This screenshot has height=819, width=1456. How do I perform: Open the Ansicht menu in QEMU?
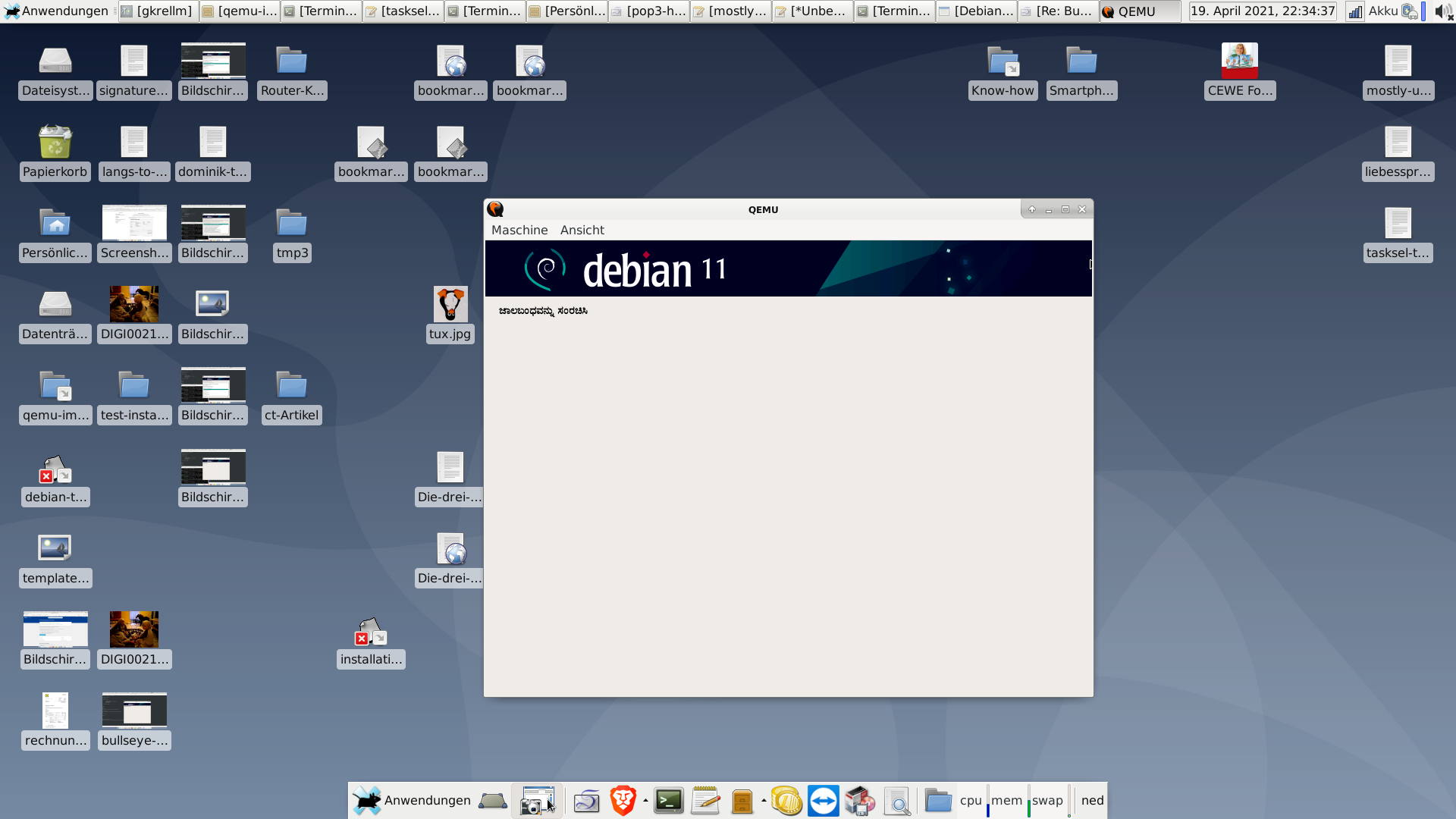pyautogui.click(x=582, y=230)
